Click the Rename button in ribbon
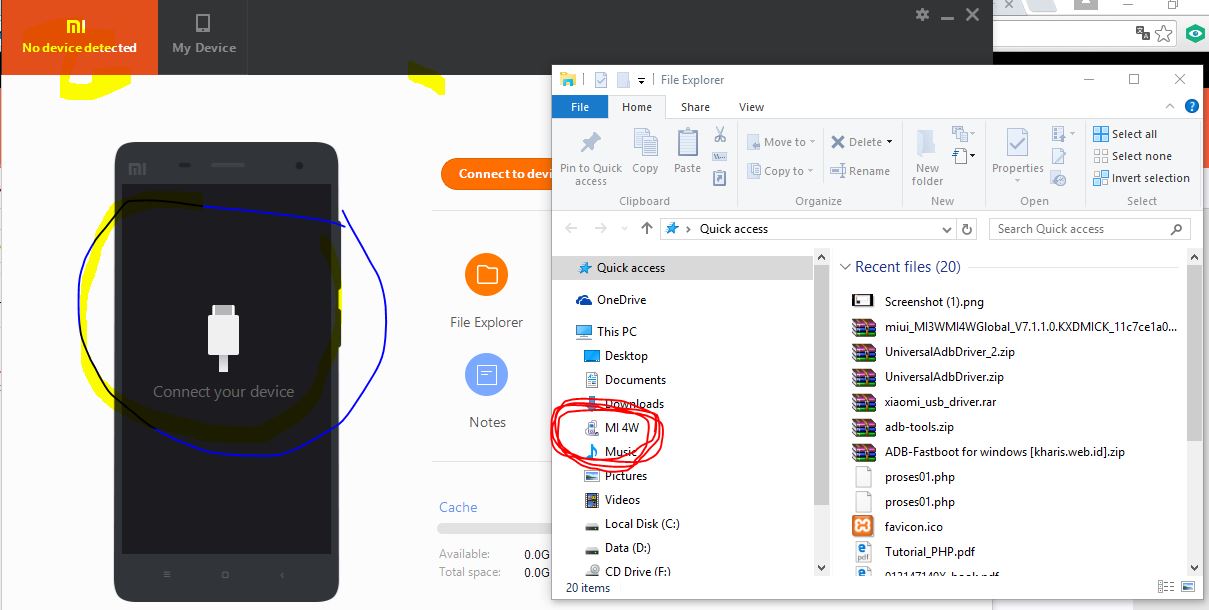Viewport: 1209px width, 610px height. point(860,171)
